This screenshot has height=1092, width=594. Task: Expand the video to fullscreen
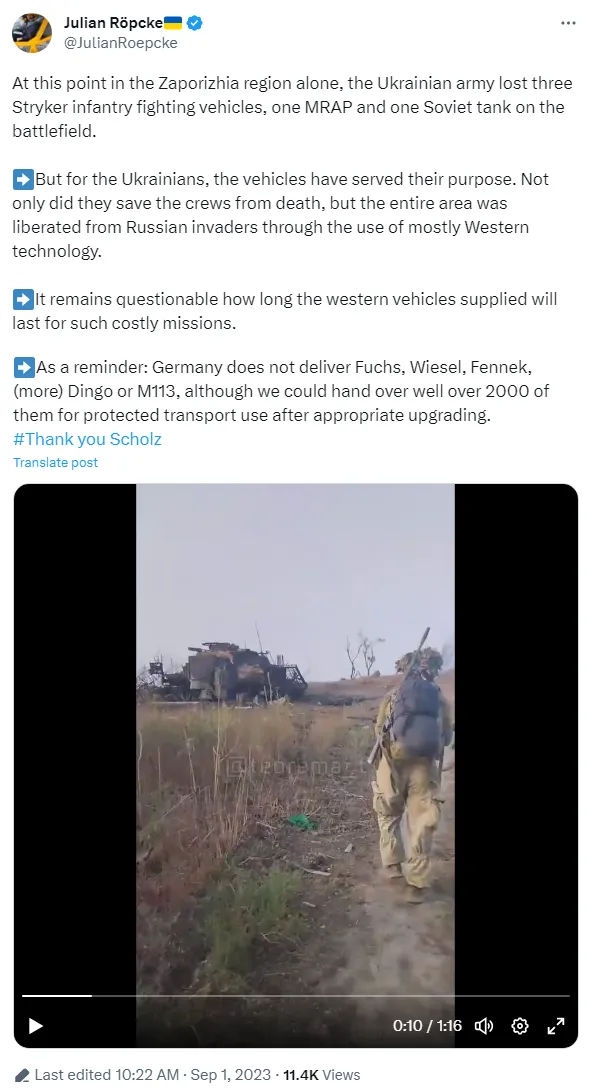(556, 1025)
